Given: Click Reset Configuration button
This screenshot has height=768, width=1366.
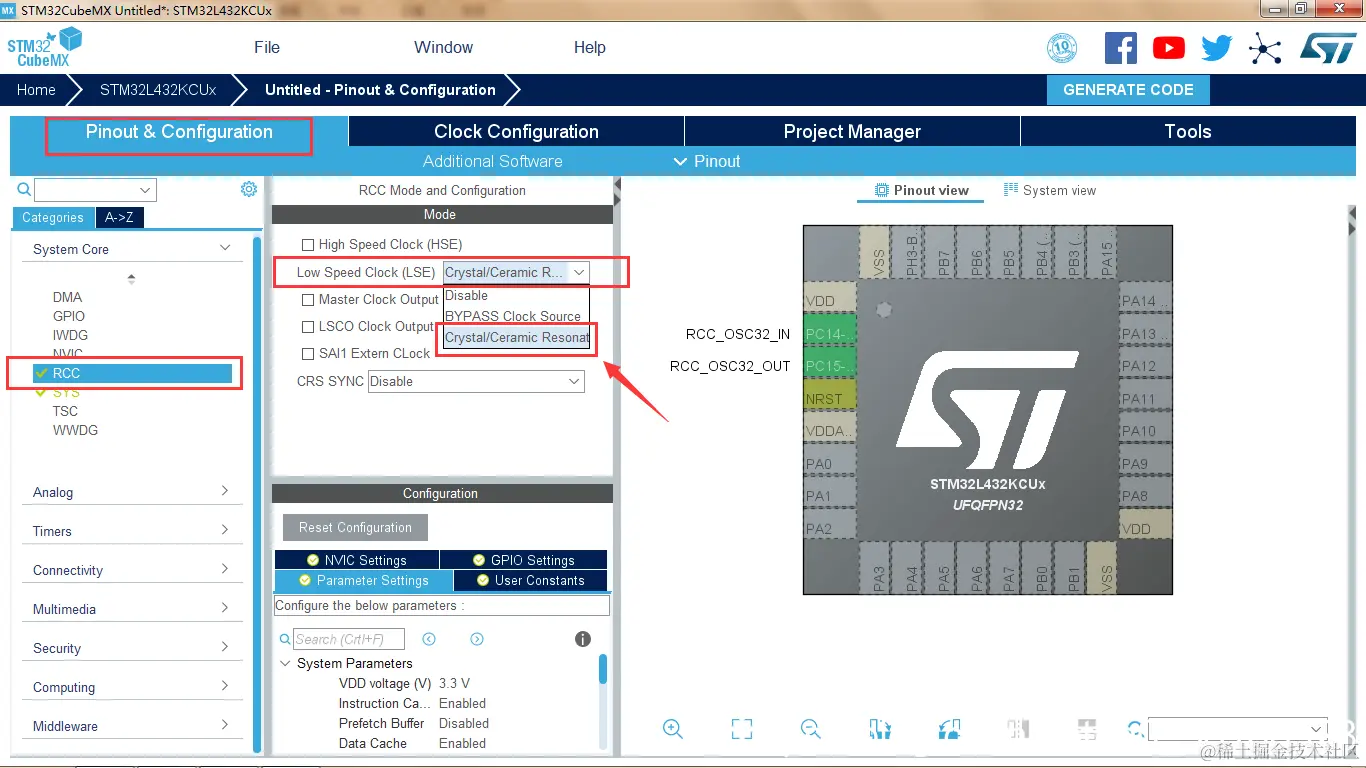Looking at the screenshot, I should (355, 527).
